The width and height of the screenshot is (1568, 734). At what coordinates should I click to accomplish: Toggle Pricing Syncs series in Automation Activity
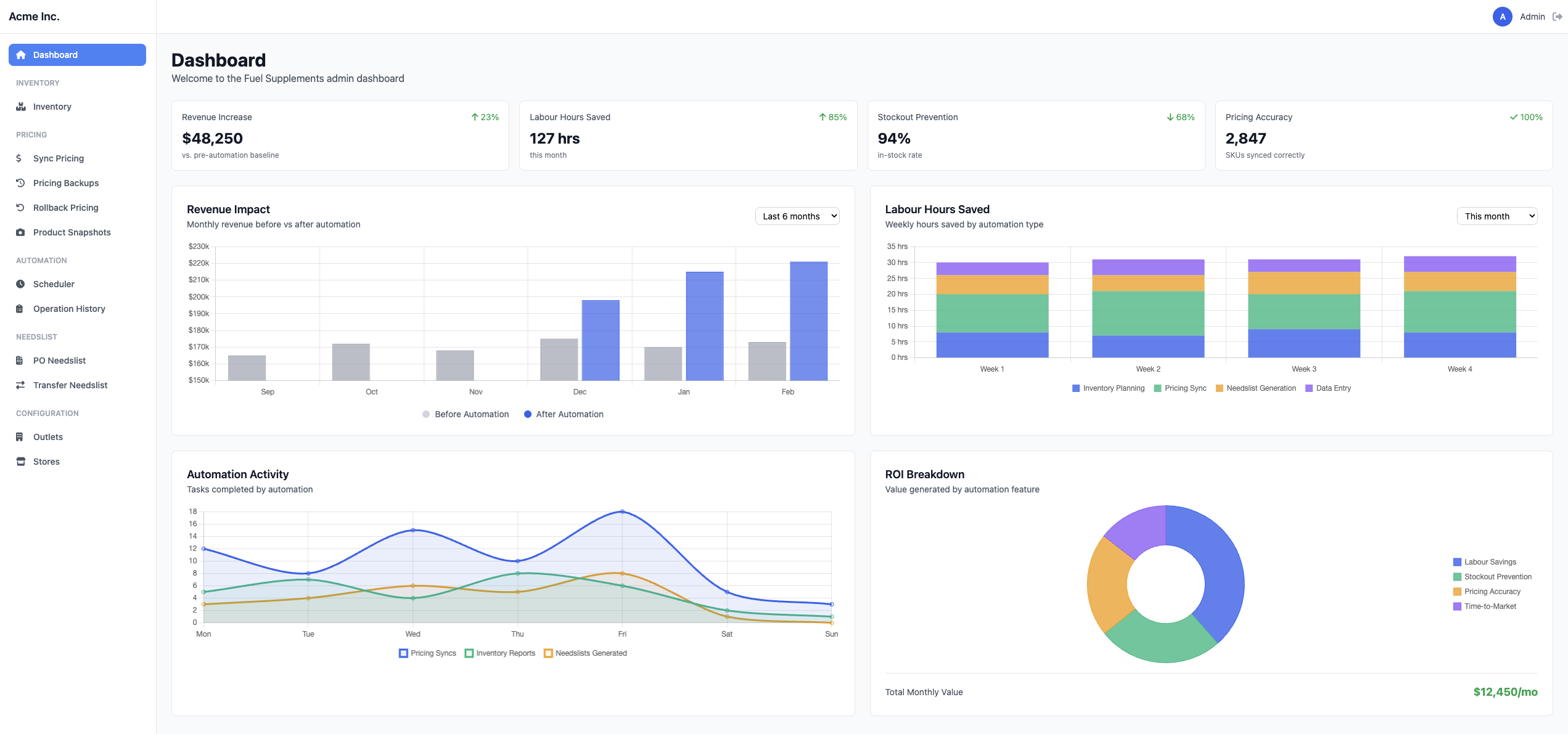pyautogui.click(x=427, y=653)
